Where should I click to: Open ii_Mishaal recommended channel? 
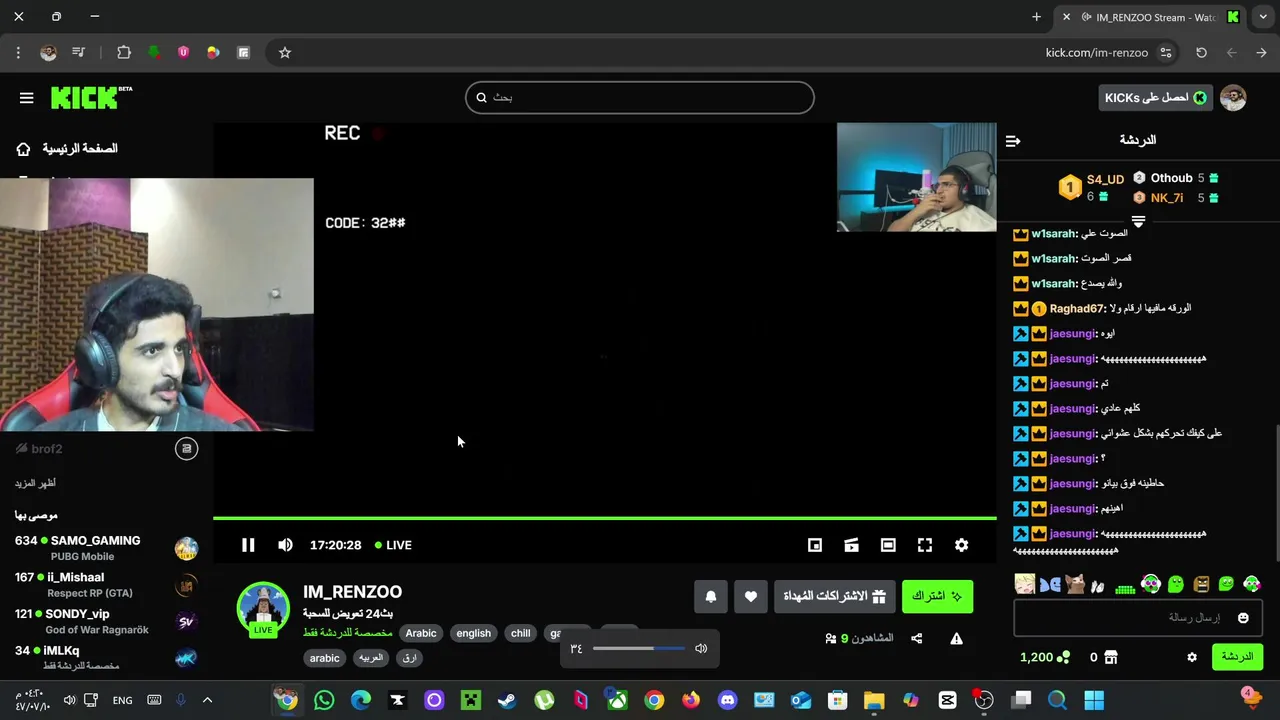(106, 584)
